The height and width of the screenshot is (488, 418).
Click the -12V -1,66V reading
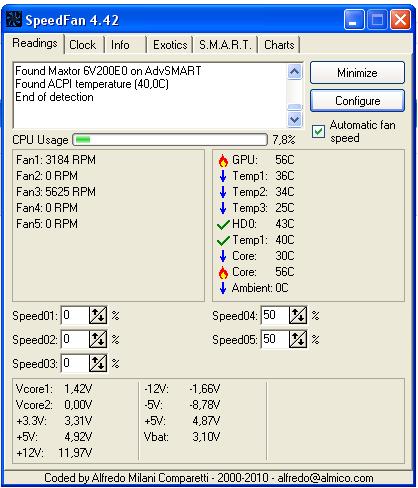[x=182, y=389]
